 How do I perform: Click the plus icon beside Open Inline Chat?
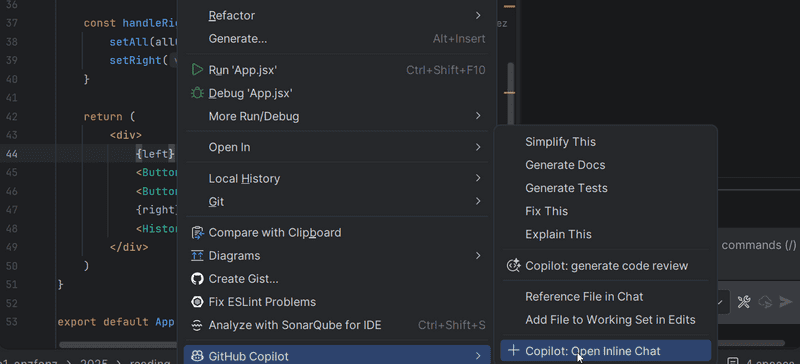514,351
